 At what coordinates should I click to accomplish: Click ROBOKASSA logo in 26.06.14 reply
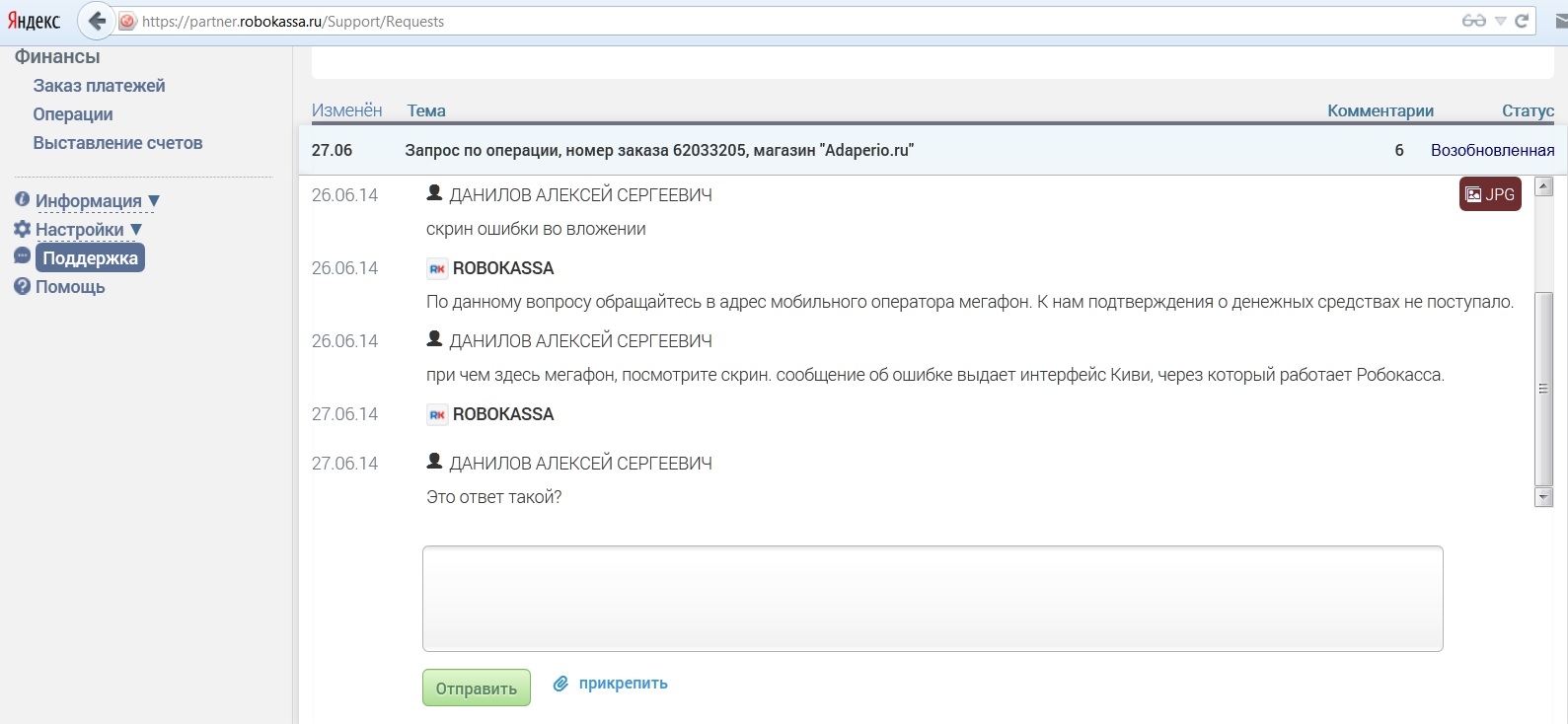coord(437,268)
